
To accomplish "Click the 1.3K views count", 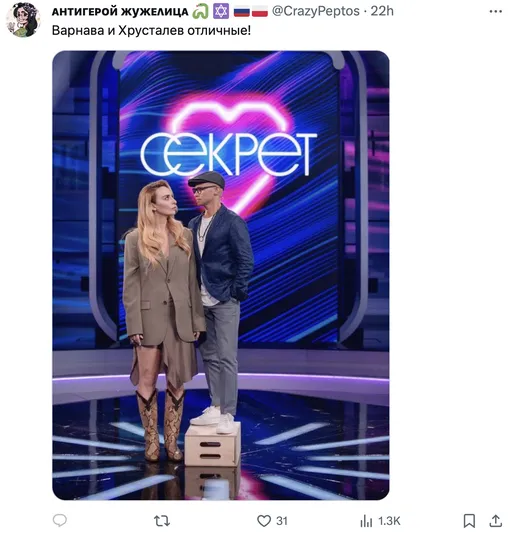I will click(x=389, y=521).
